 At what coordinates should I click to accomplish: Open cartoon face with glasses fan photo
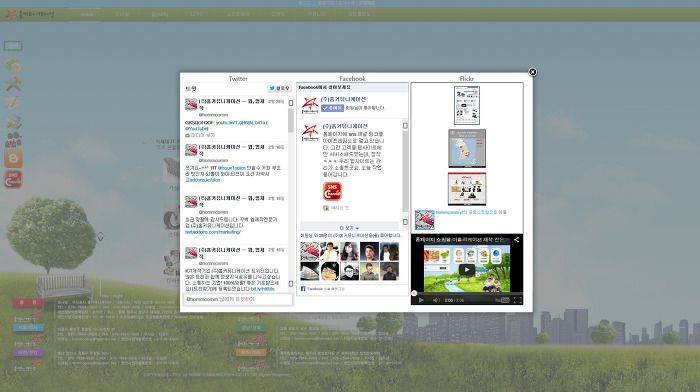[329, 271]
